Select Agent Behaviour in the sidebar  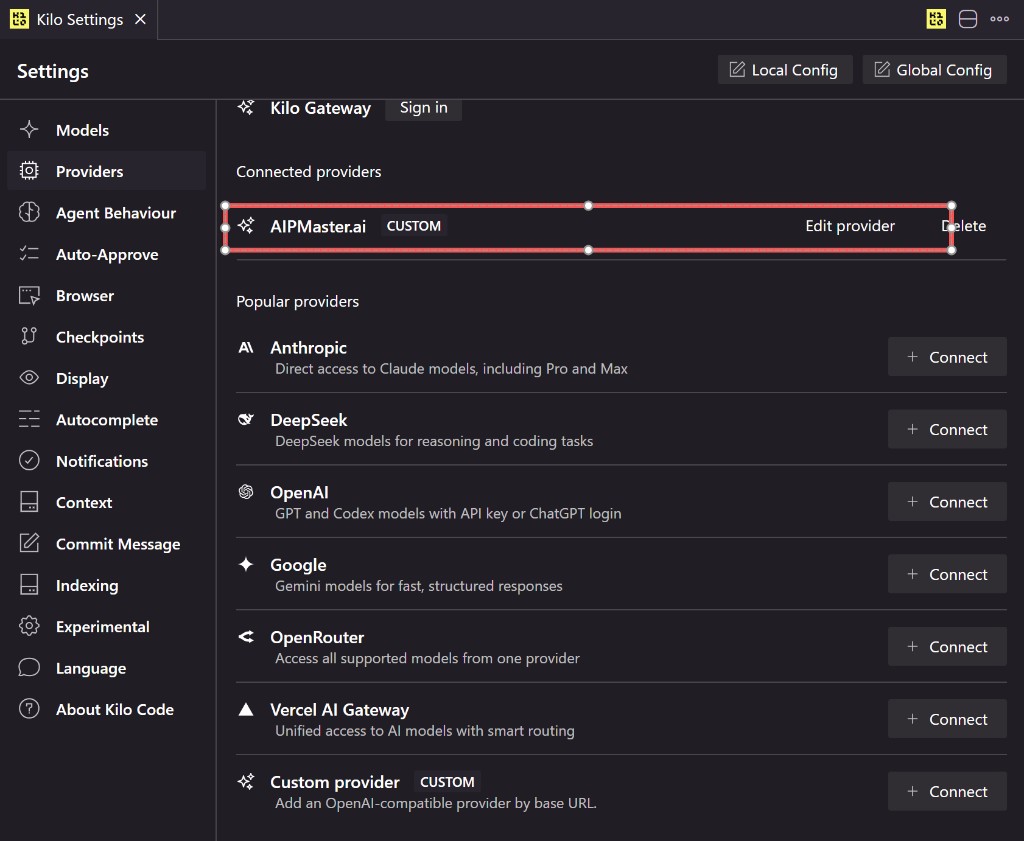click(x=106, y=213)
